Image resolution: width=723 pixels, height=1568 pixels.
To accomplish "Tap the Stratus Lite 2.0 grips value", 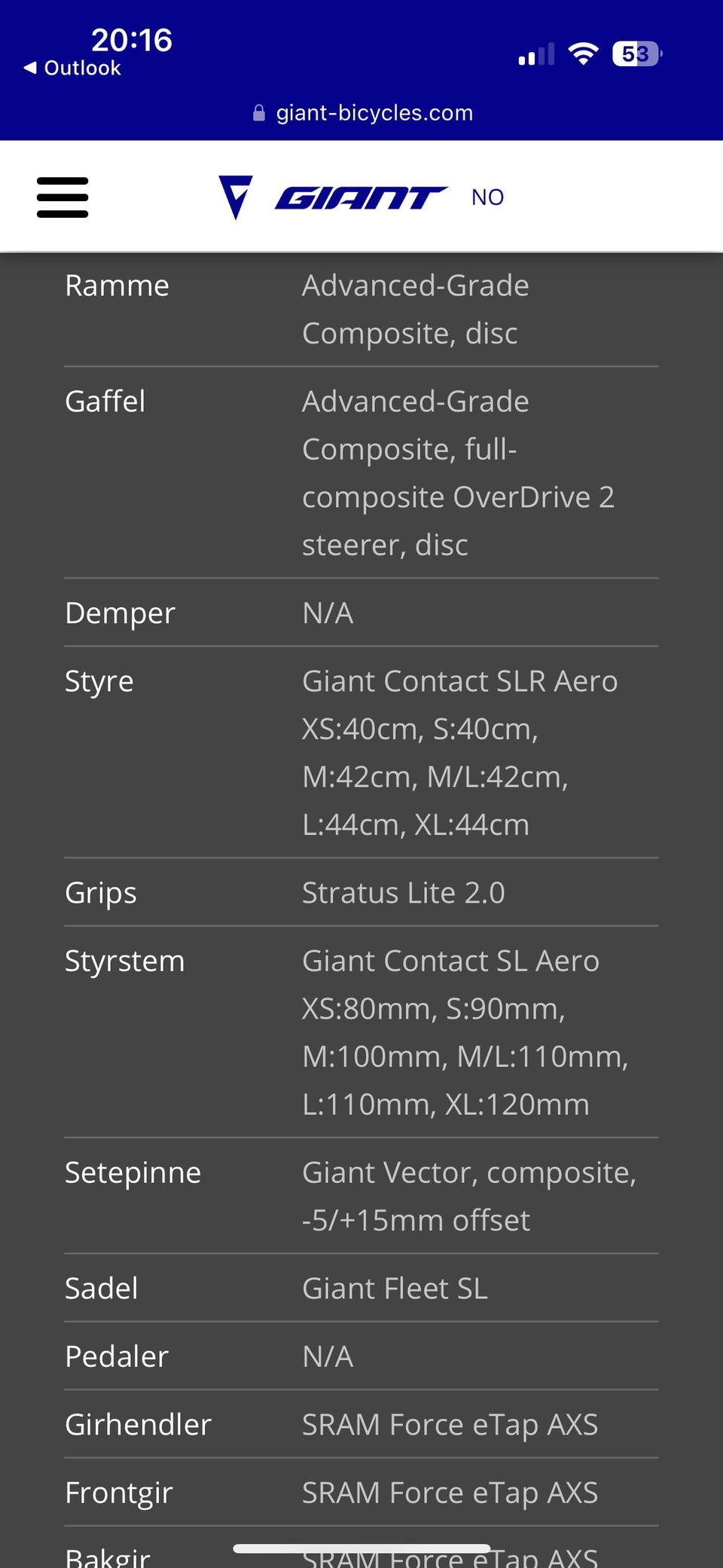I will 403,893.
